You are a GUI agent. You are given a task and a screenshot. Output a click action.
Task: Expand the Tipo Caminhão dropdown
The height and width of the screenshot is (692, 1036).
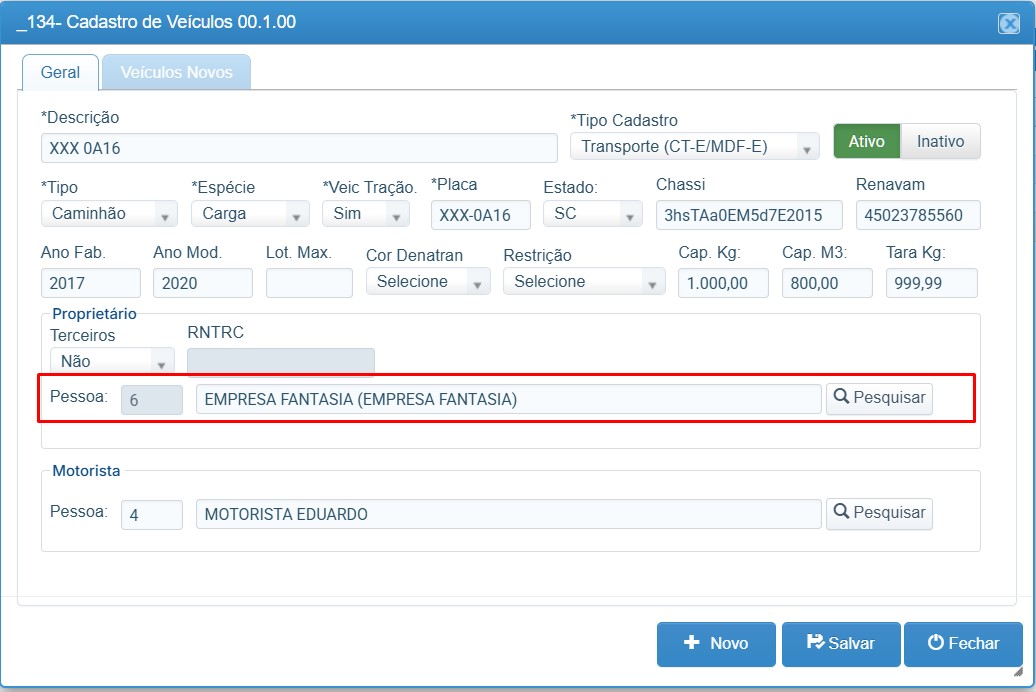(x=109, y=214)
